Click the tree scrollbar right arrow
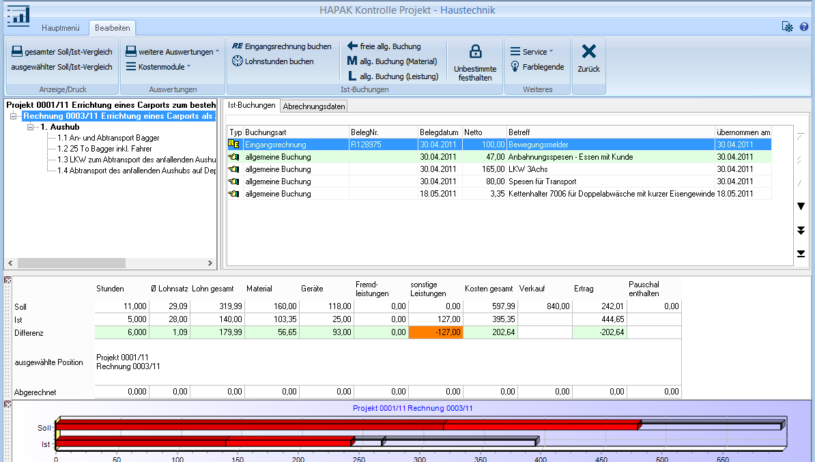The height and width of the screenshot is (462, 815). pyautogui.click(x=210, y=263)
